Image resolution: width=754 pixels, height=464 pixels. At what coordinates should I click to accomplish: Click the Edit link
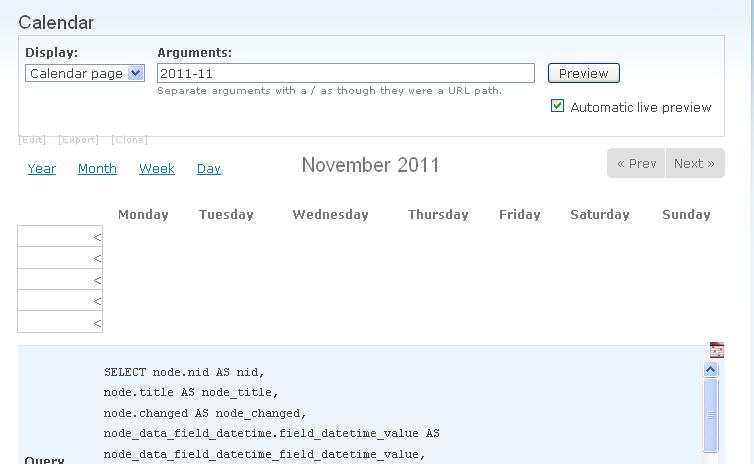pyautogui.click(x=32, y=140)
